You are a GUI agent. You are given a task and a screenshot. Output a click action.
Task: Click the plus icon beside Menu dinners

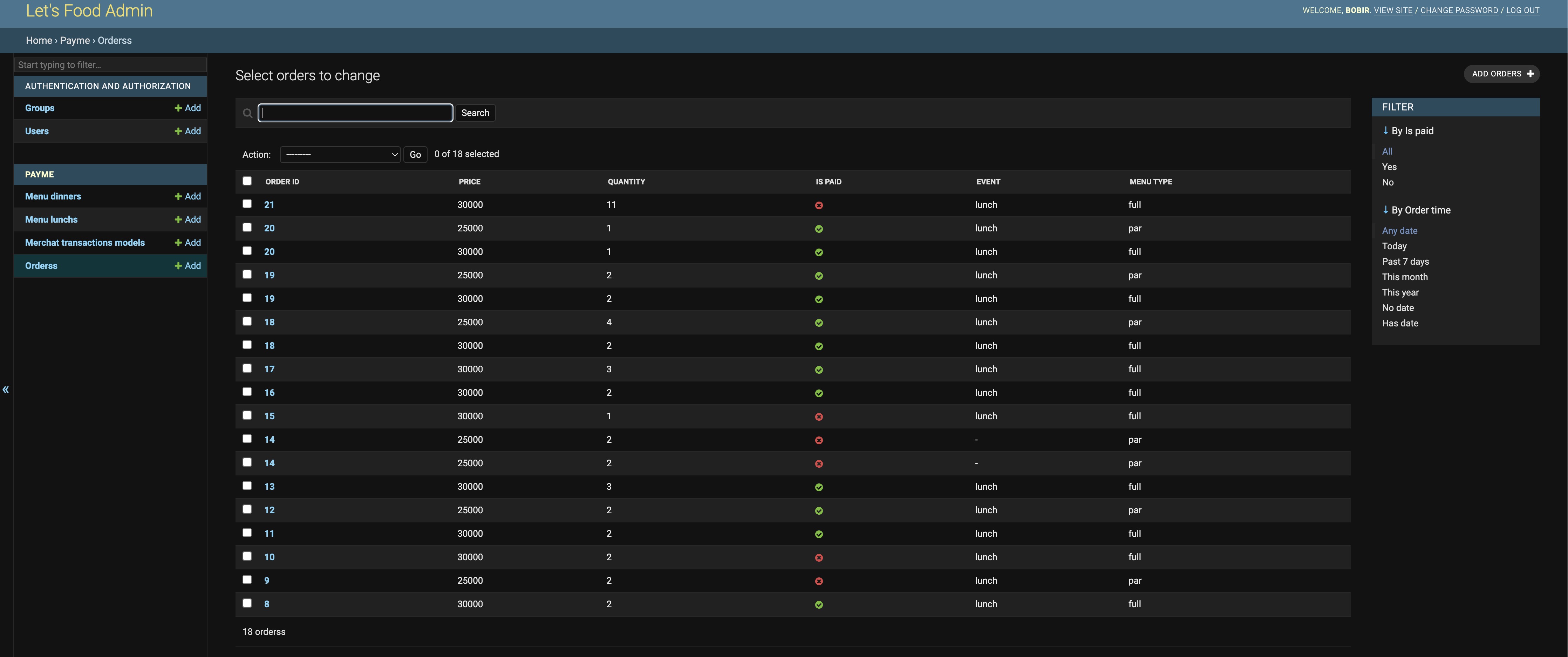coord(178,196)
